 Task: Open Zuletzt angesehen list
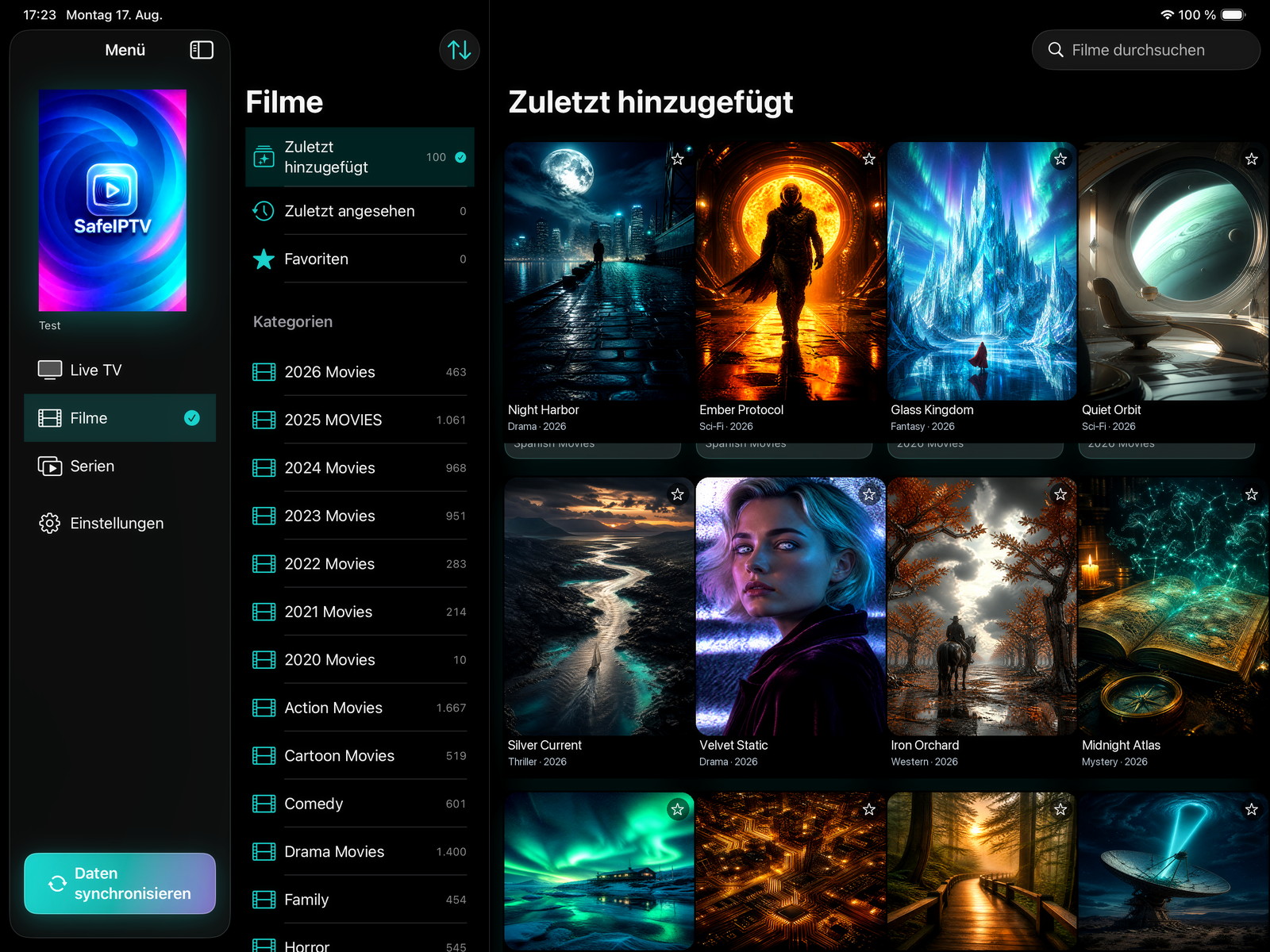coord(360,211)
